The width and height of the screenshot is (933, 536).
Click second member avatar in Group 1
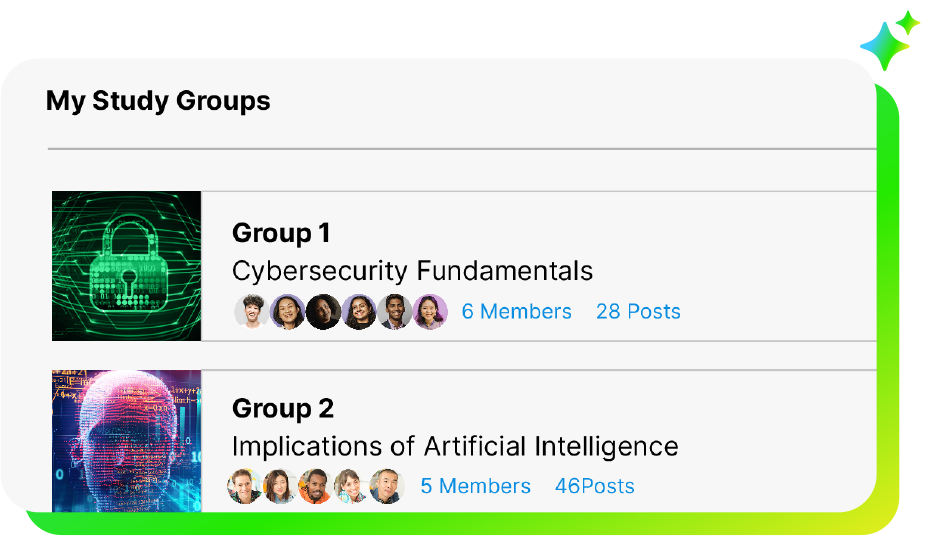pos(287,312)
